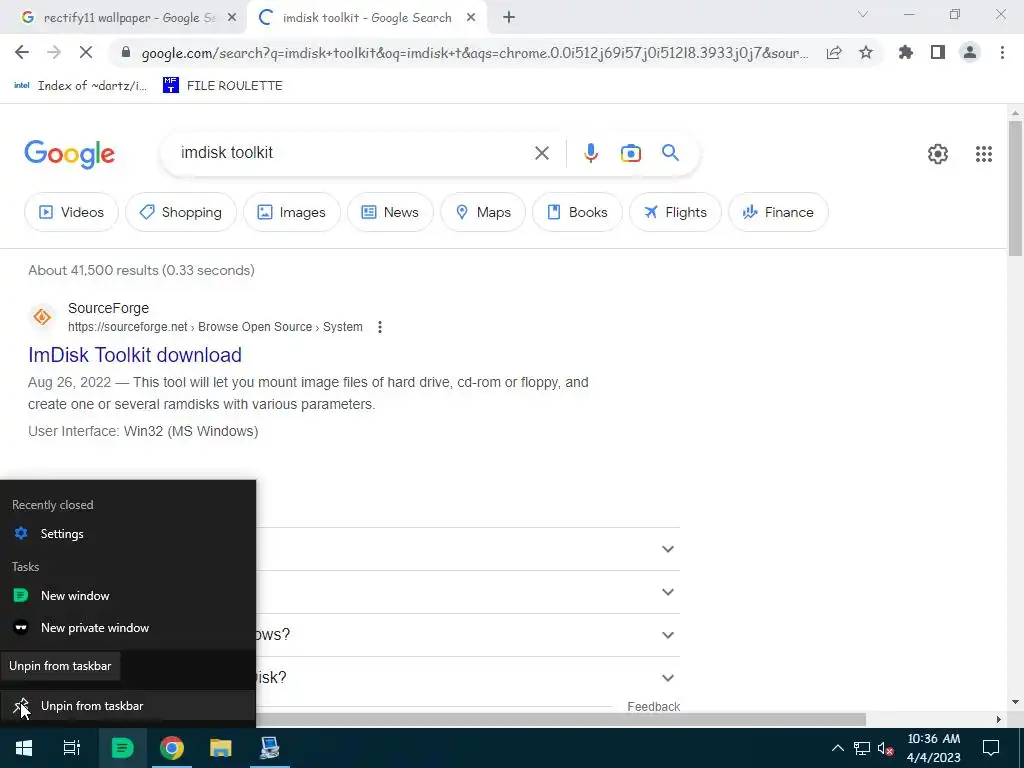The image size is (1024, 768).
Task: Open Google quick settings gear
Action: click(938, 154)
